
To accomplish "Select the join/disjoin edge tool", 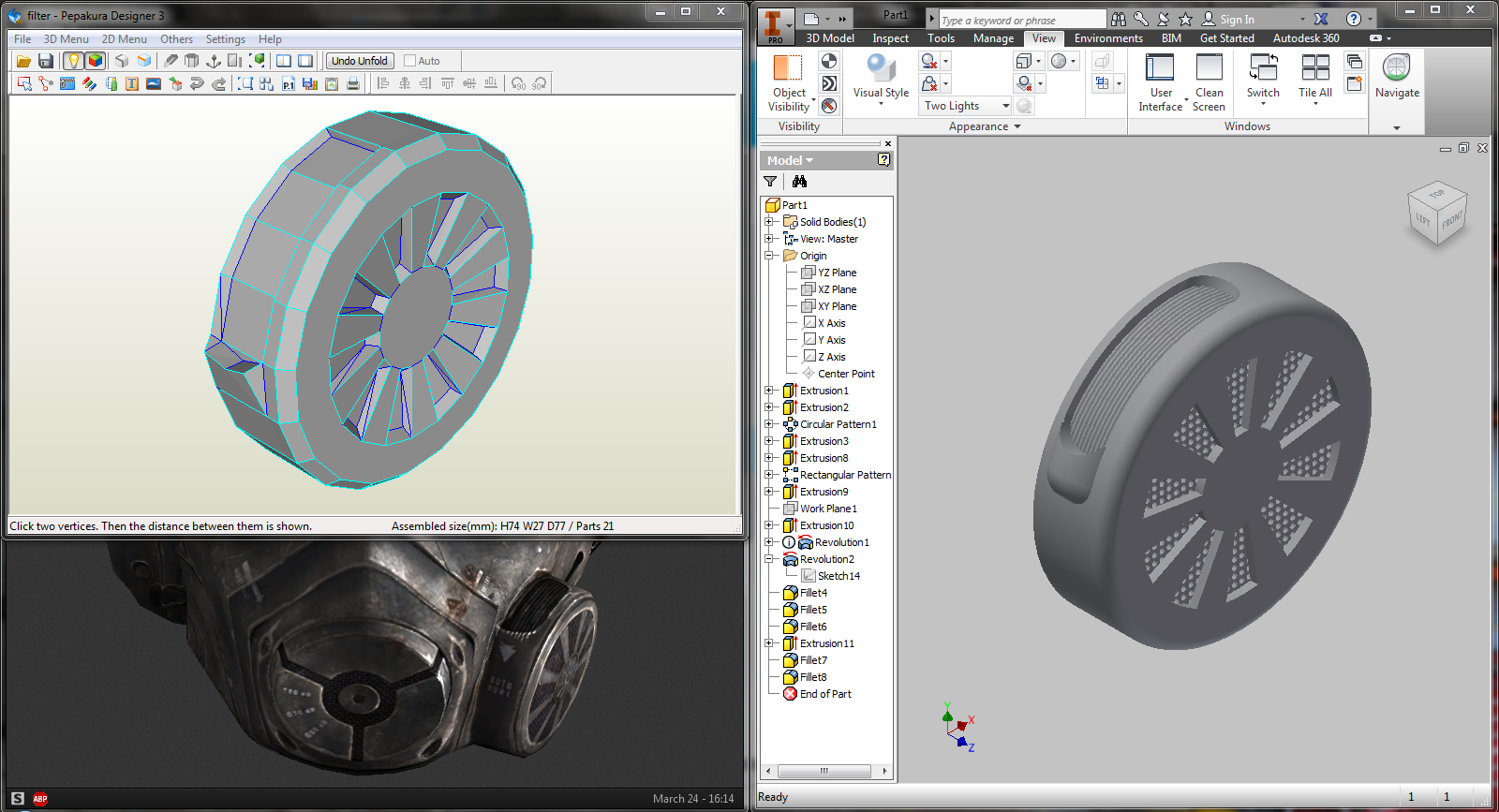I will [x=46, y=83].
